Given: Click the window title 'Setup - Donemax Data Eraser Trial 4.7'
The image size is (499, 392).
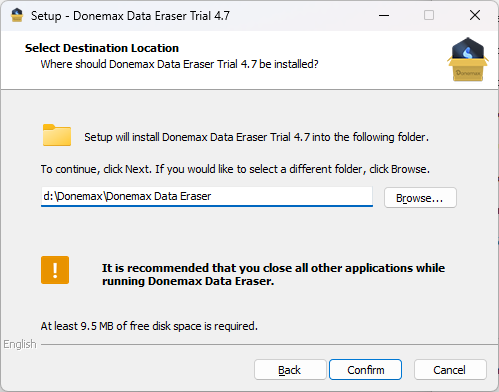Looking at the screenshot, I should [x=130, y=16].
